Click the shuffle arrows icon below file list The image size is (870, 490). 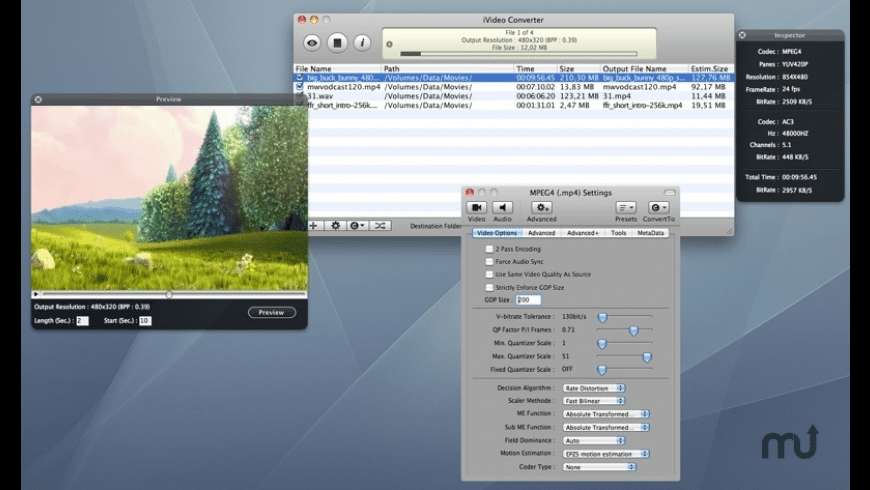click(x=380, y=226)
